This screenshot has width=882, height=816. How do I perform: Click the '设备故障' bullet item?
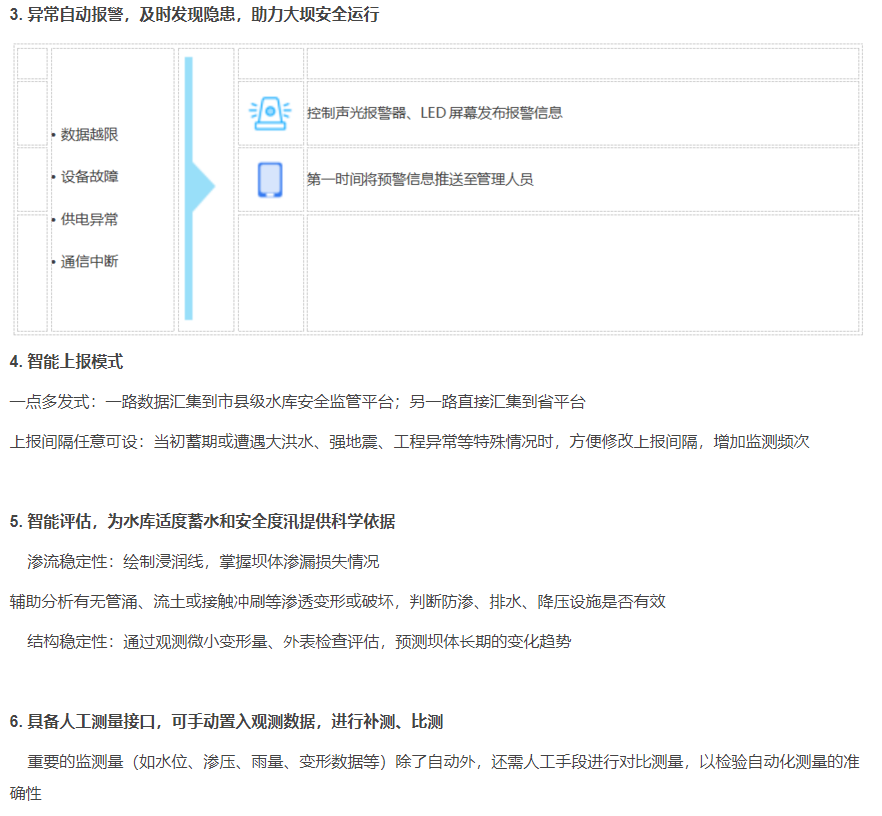click(x=89, y=177)
